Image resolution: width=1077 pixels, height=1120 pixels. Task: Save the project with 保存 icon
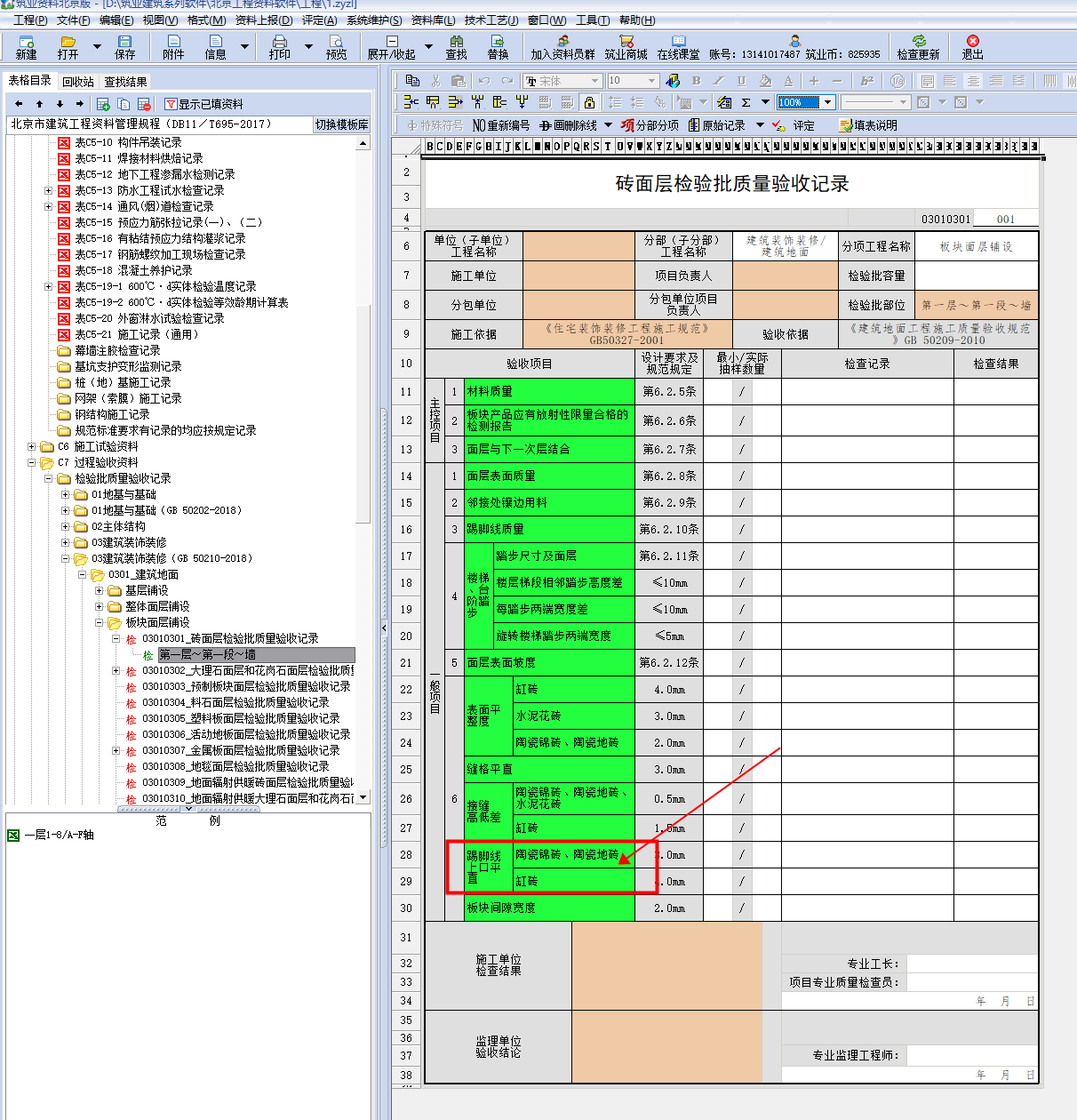pyautogui.click(x=125, y=47)
